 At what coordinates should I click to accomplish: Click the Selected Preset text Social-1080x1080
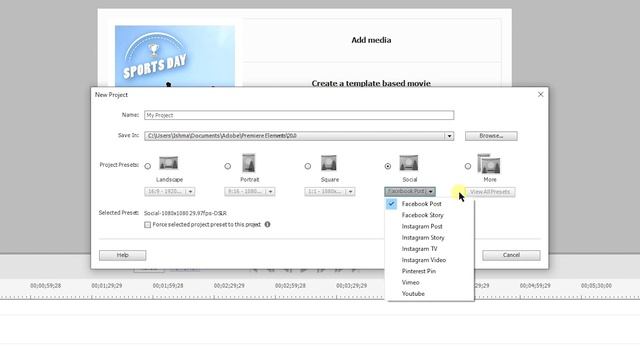coord(185,213)
